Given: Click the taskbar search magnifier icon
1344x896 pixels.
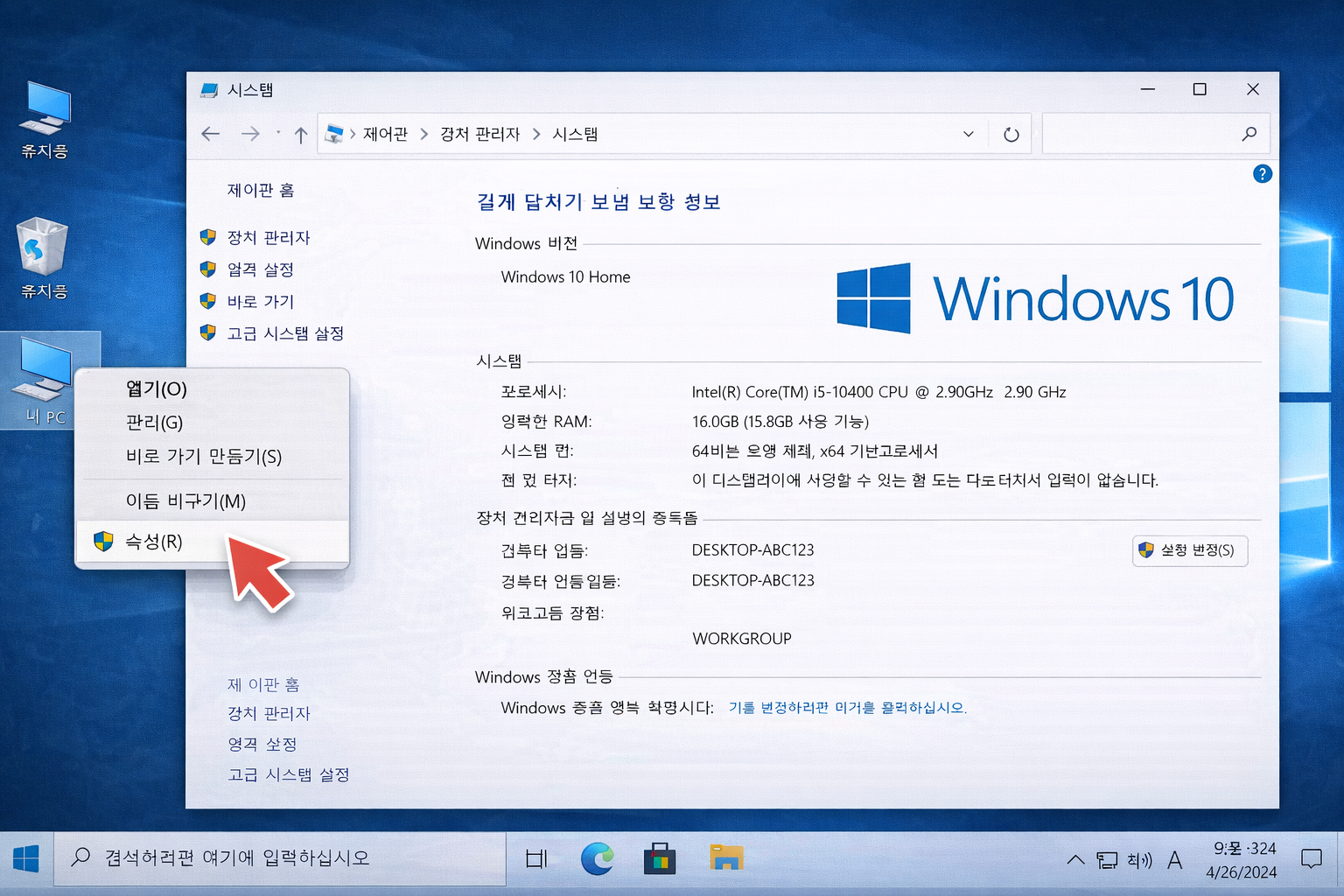Looking at the screenshot, I should pyautogui.click(x=80, y=857).
